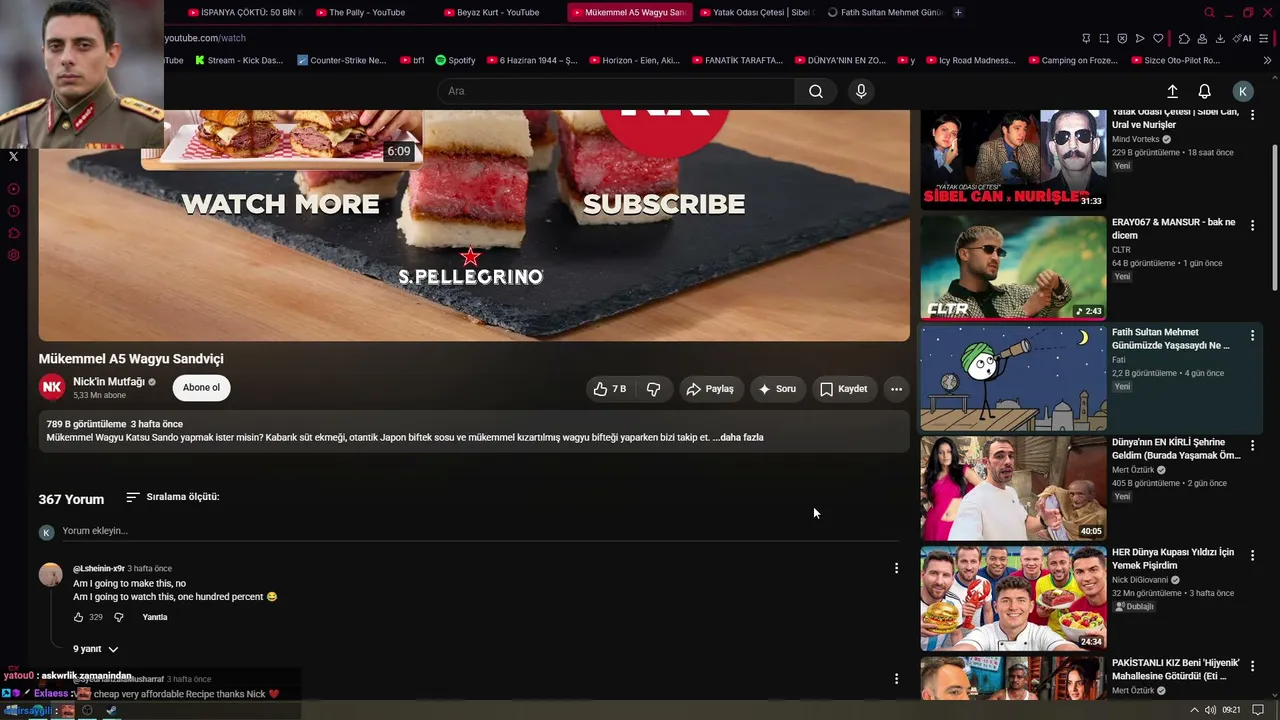
Task: Dislike the Wagyu sandwich video
Action: tap(653, 389)
